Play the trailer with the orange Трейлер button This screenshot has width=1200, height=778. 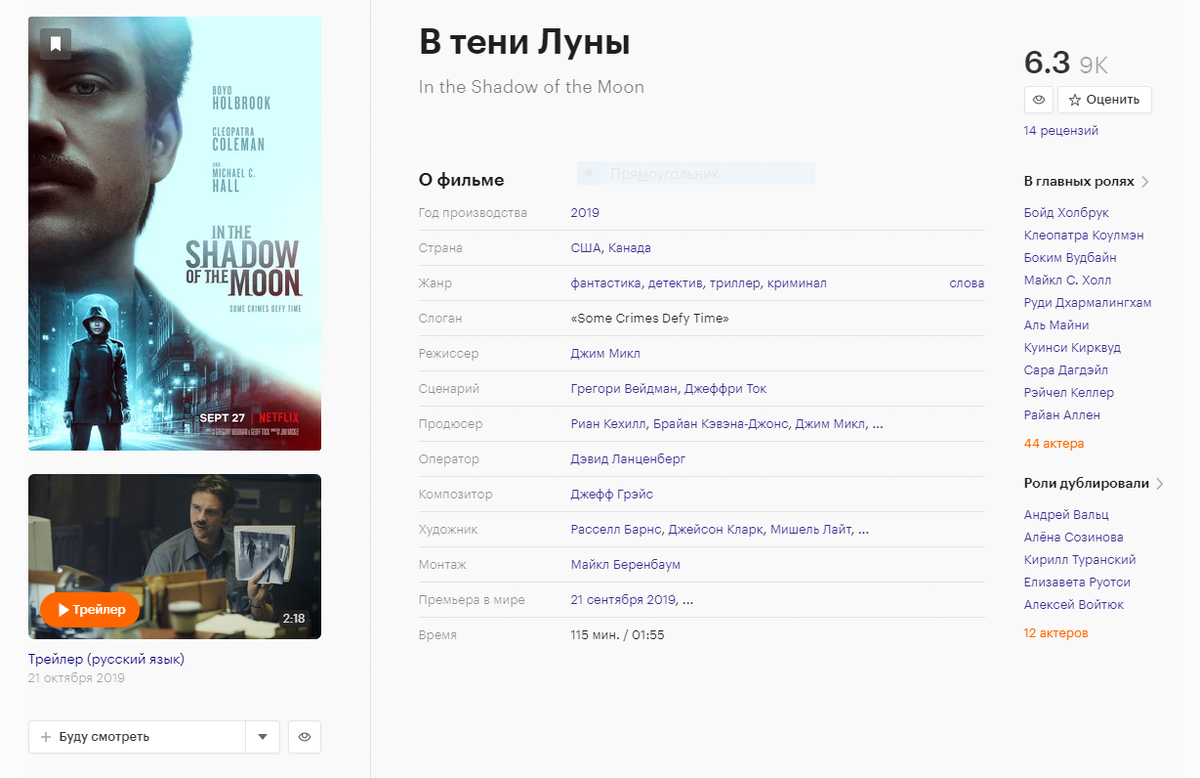point(90,609)
